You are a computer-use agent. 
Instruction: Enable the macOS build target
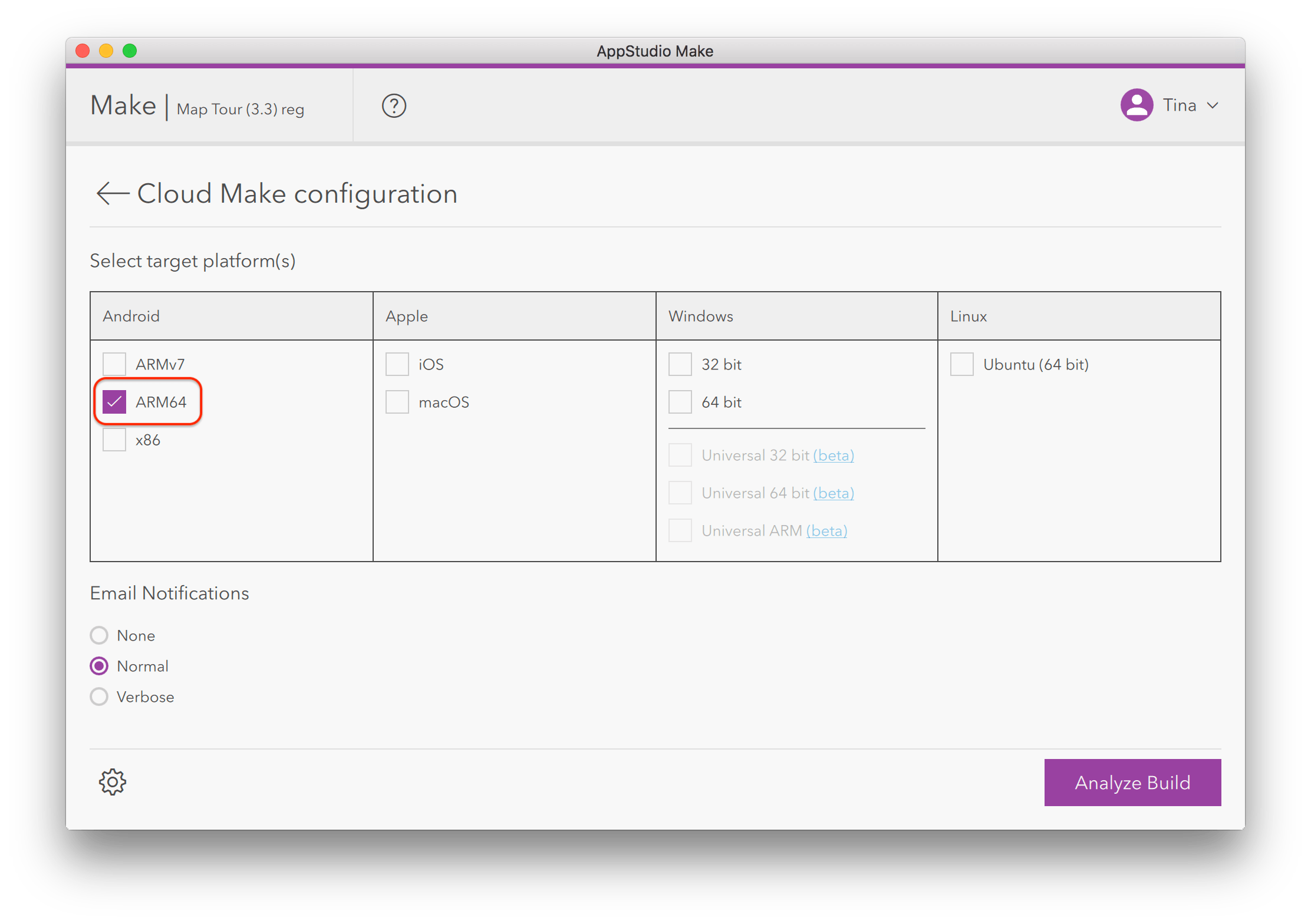coord(397,401)
